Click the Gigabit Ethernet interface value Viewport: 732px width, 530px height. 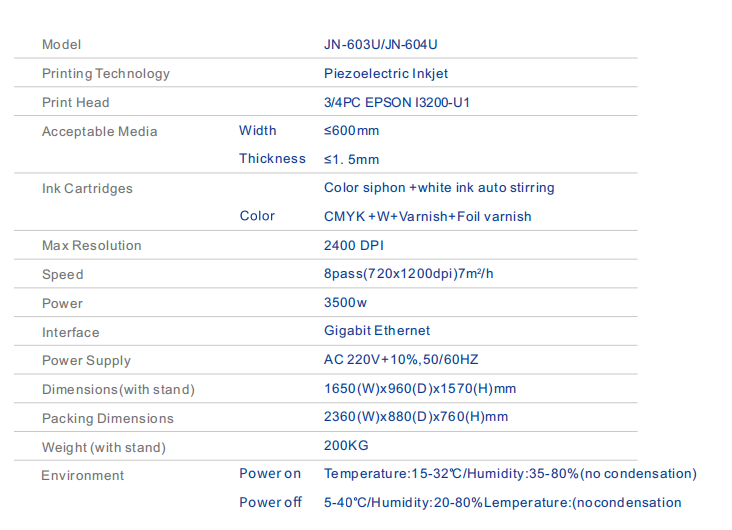377,331
